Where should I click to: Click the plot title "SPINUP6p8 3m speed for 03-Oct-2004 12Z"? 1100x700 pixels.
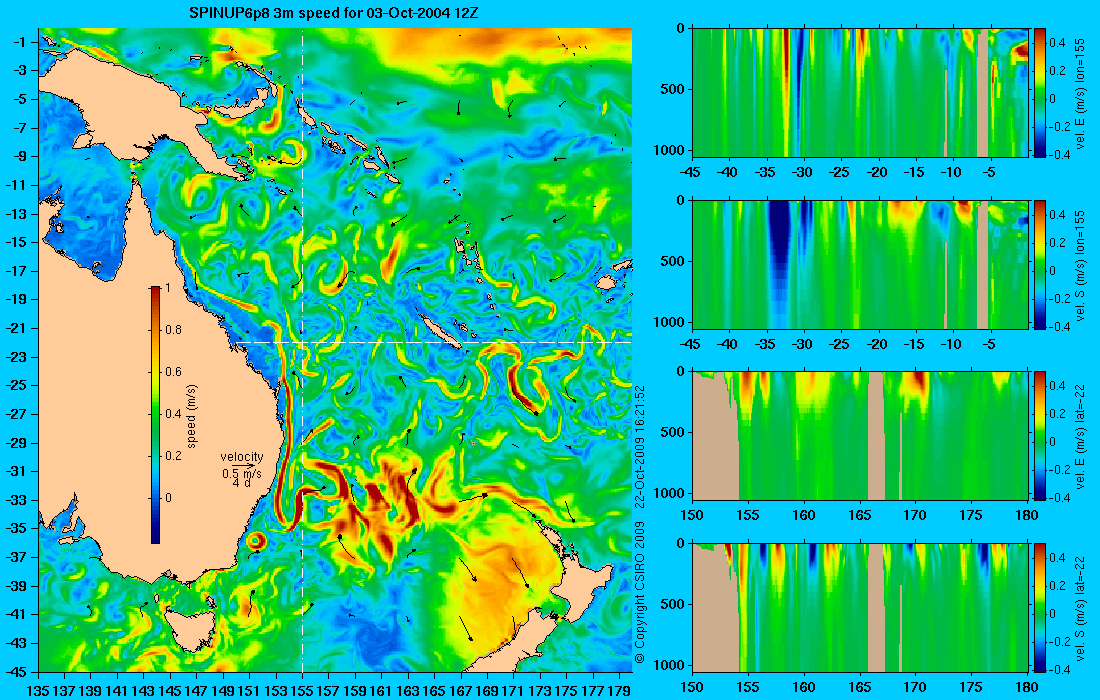tap(334, 13)
